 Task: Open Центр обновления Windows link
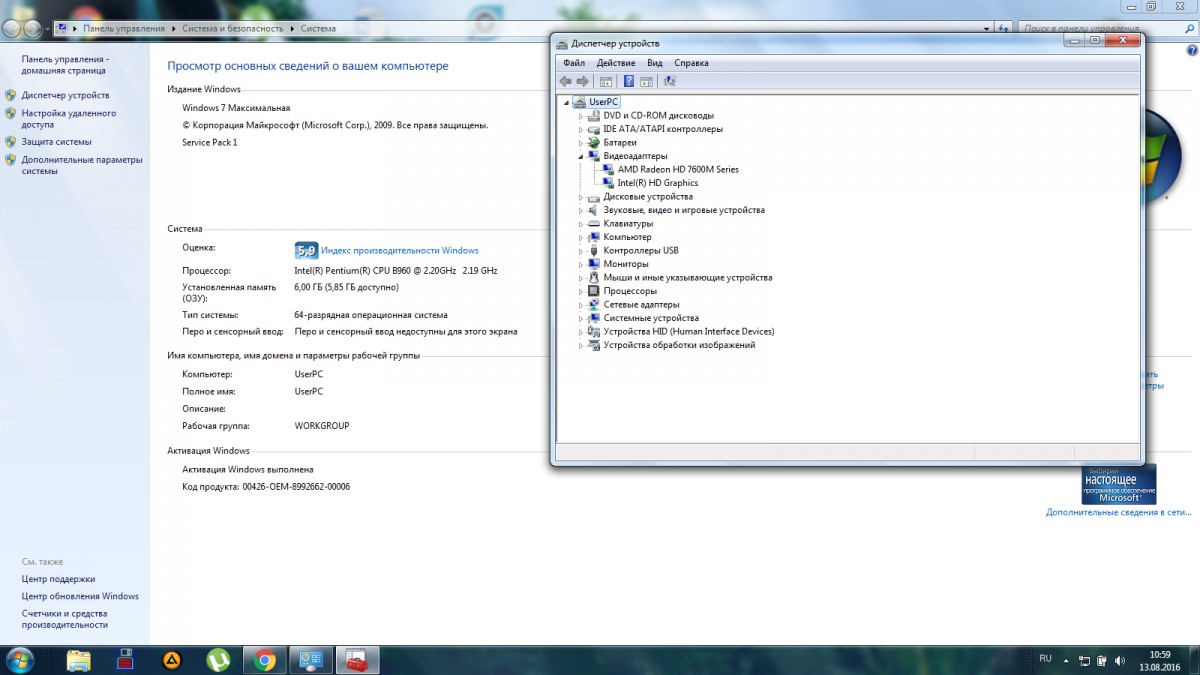click(x=80, y=596)
